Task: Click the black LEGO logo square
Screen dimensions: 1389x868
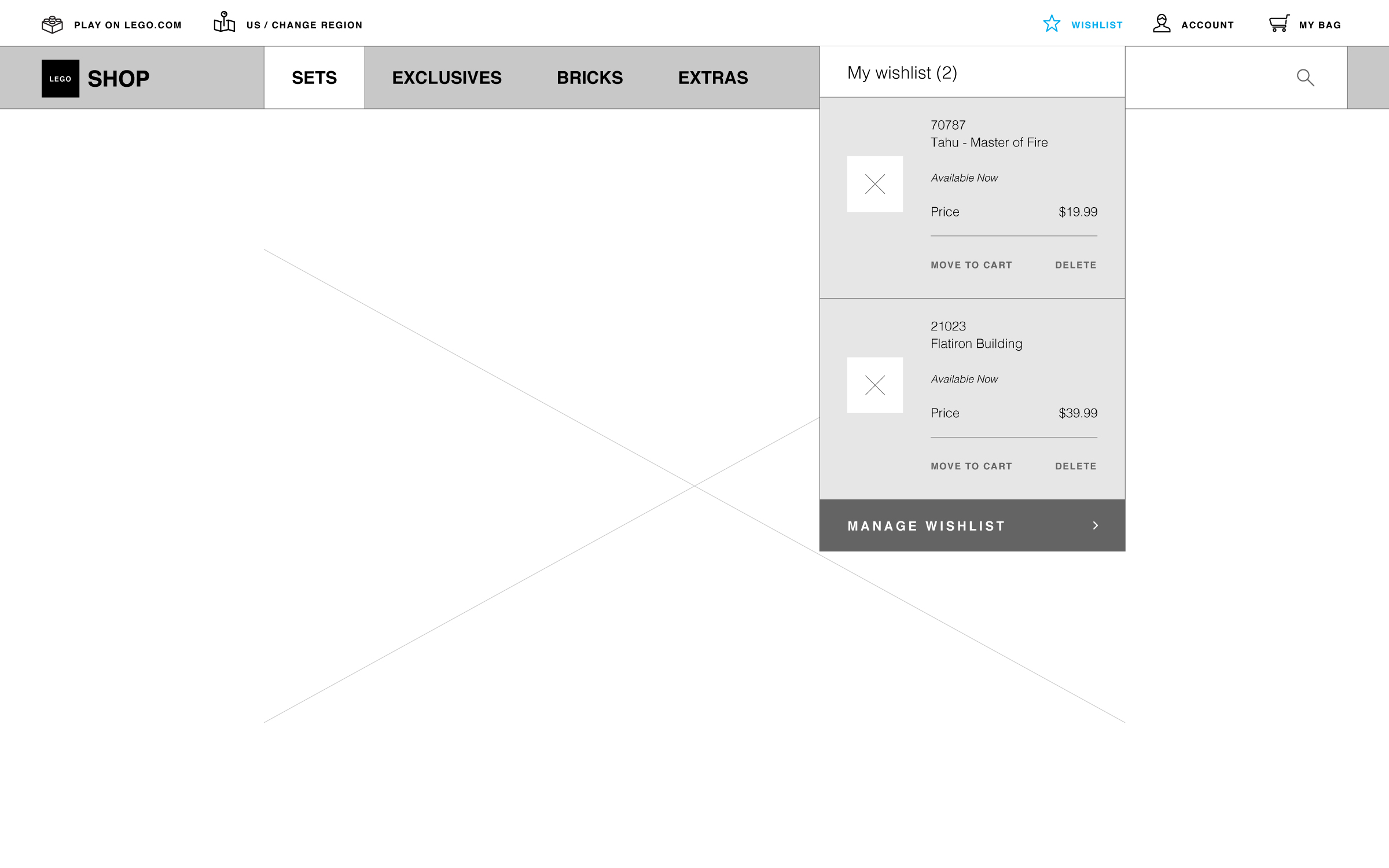Action: pyautogui.click(x=60, y=79)
